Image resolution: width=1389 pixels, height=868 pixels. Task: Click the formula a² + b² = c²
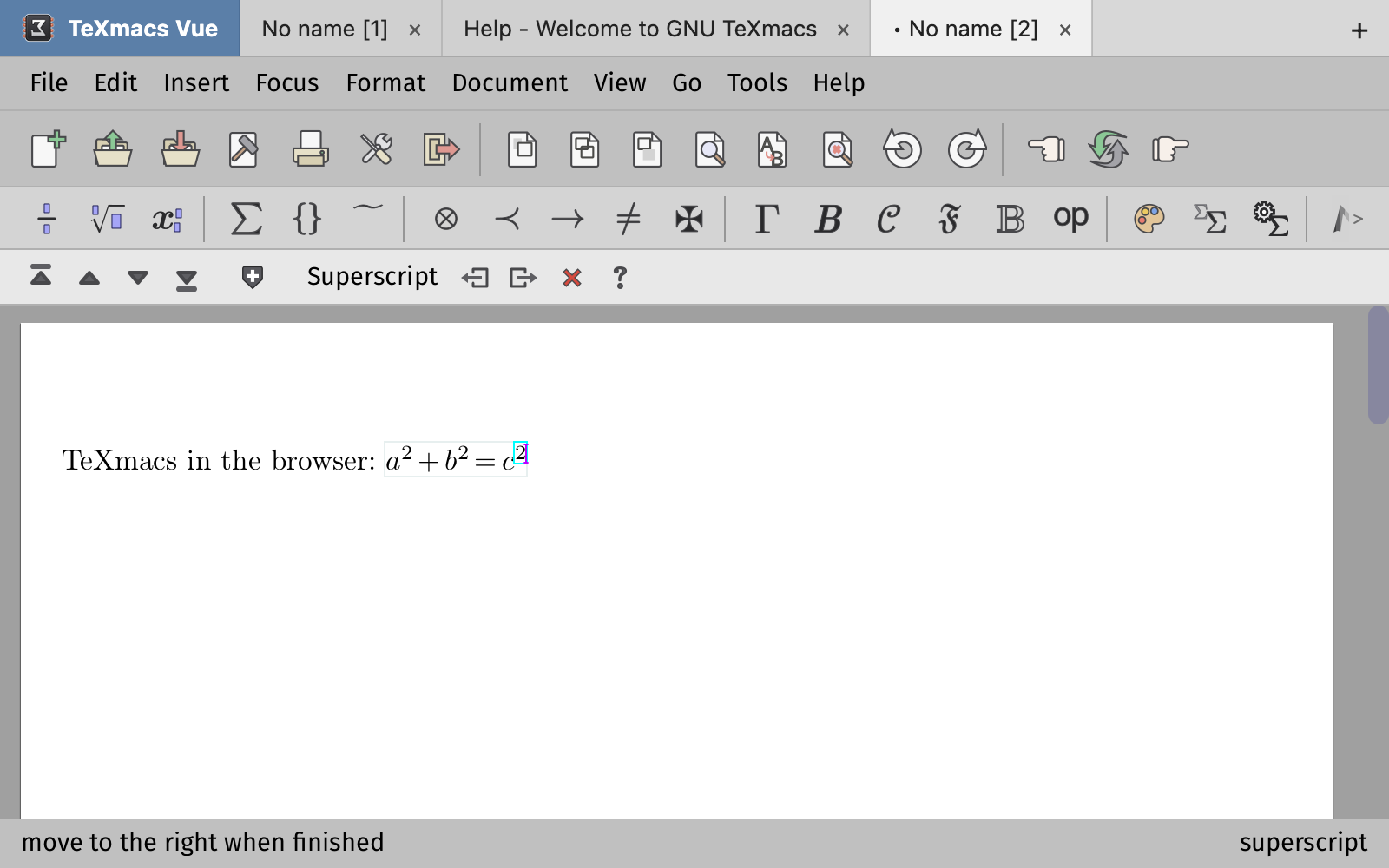tap(456, 459)
